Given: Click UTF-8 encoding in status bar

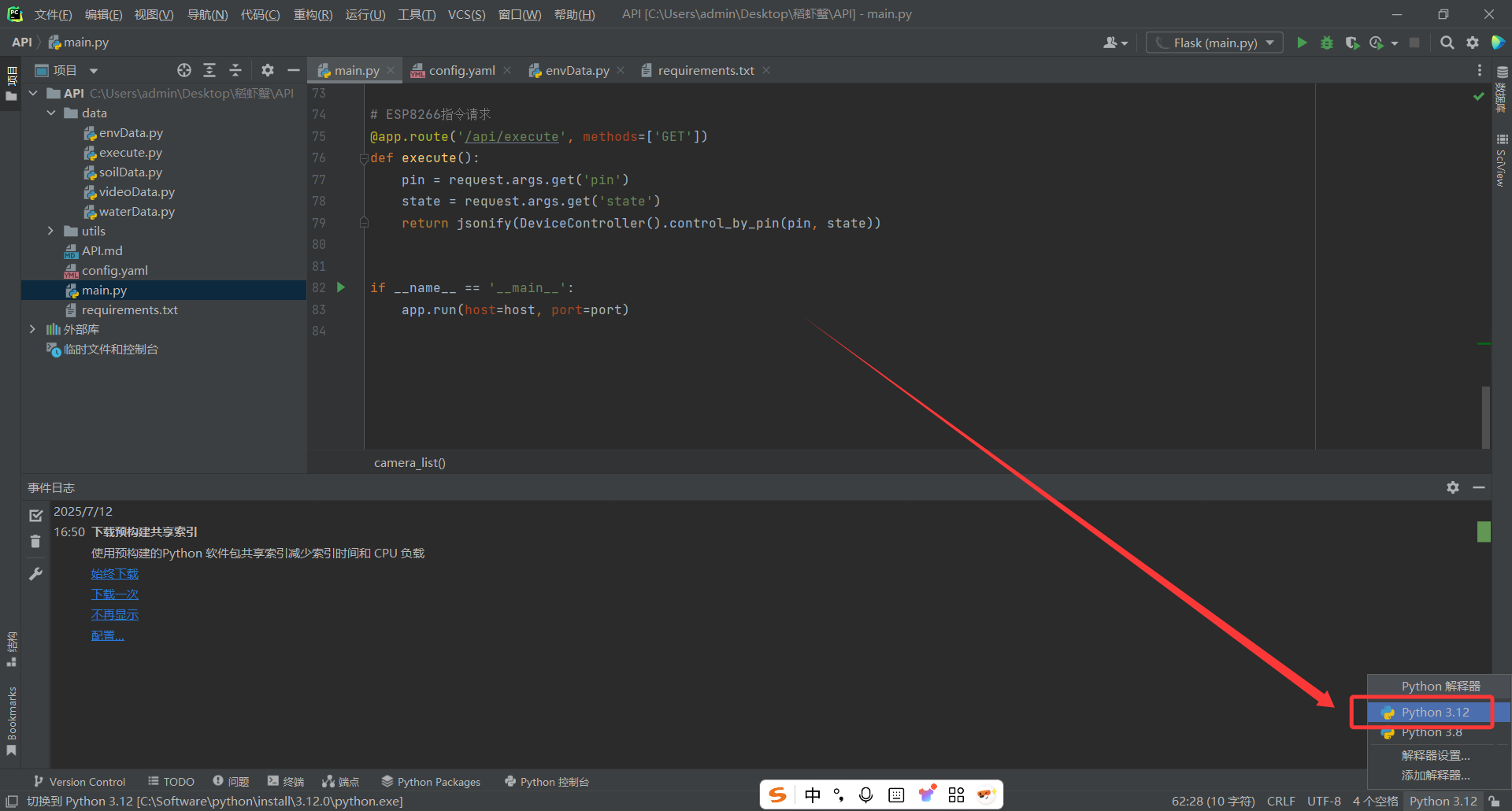Looking at the screenshot, I should click(x=1324, y=801).
